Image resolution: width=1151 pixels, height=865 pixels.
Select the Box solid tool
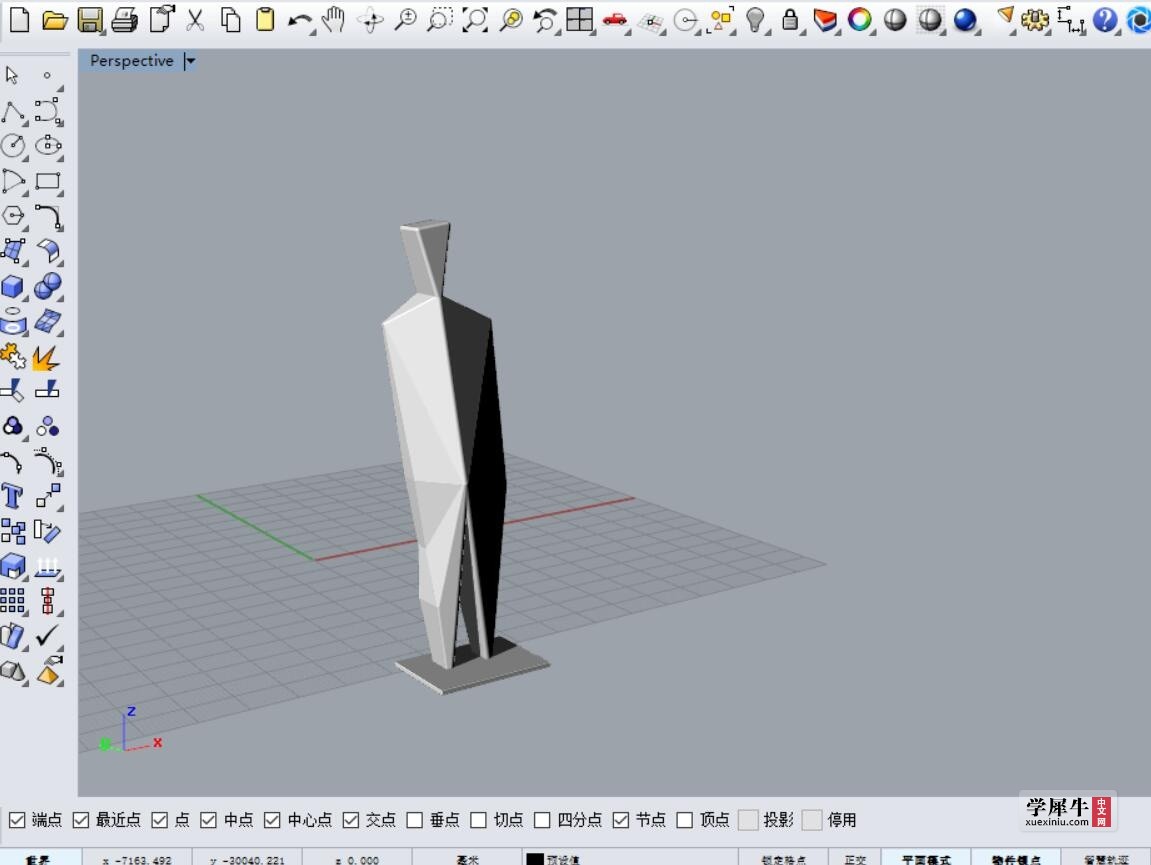pyautogui.click(x=12, y=286)
